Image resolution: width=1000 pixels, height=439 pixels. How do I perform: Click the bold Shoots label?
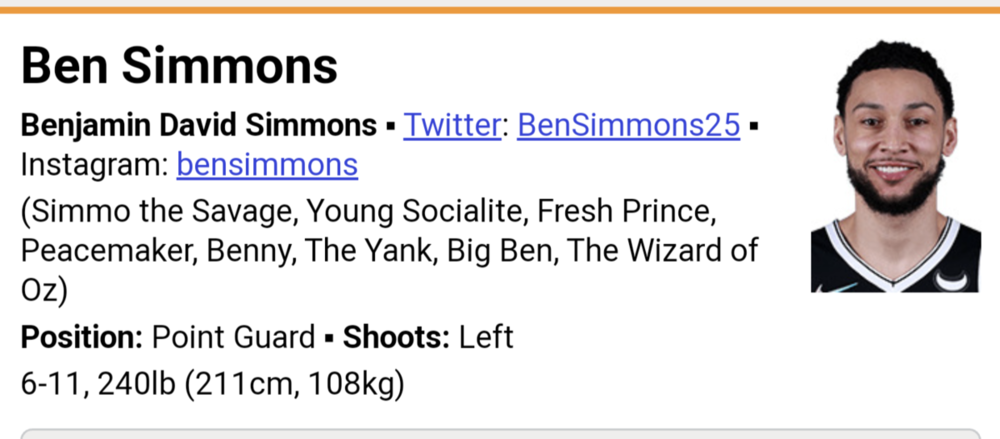pos(397,337)
